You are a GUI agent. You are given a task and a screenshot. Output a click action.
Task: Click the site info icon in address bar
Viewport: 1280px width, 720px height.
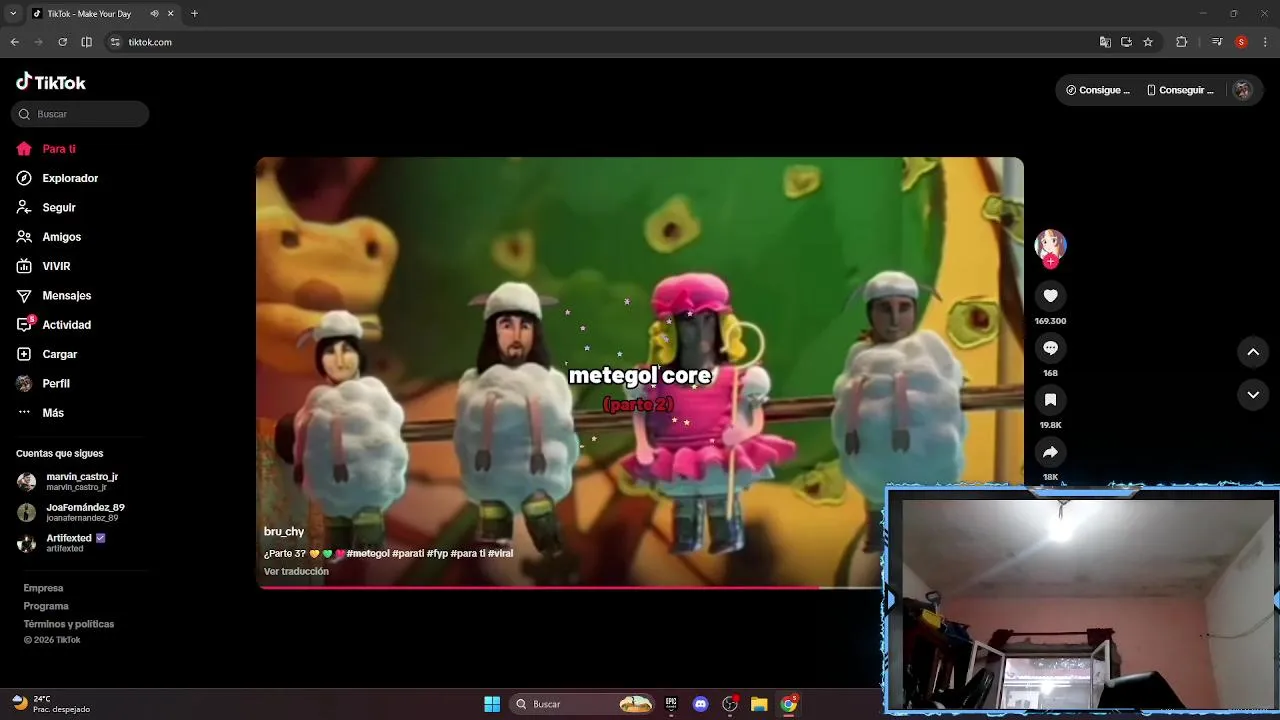(x=115, y=42)
